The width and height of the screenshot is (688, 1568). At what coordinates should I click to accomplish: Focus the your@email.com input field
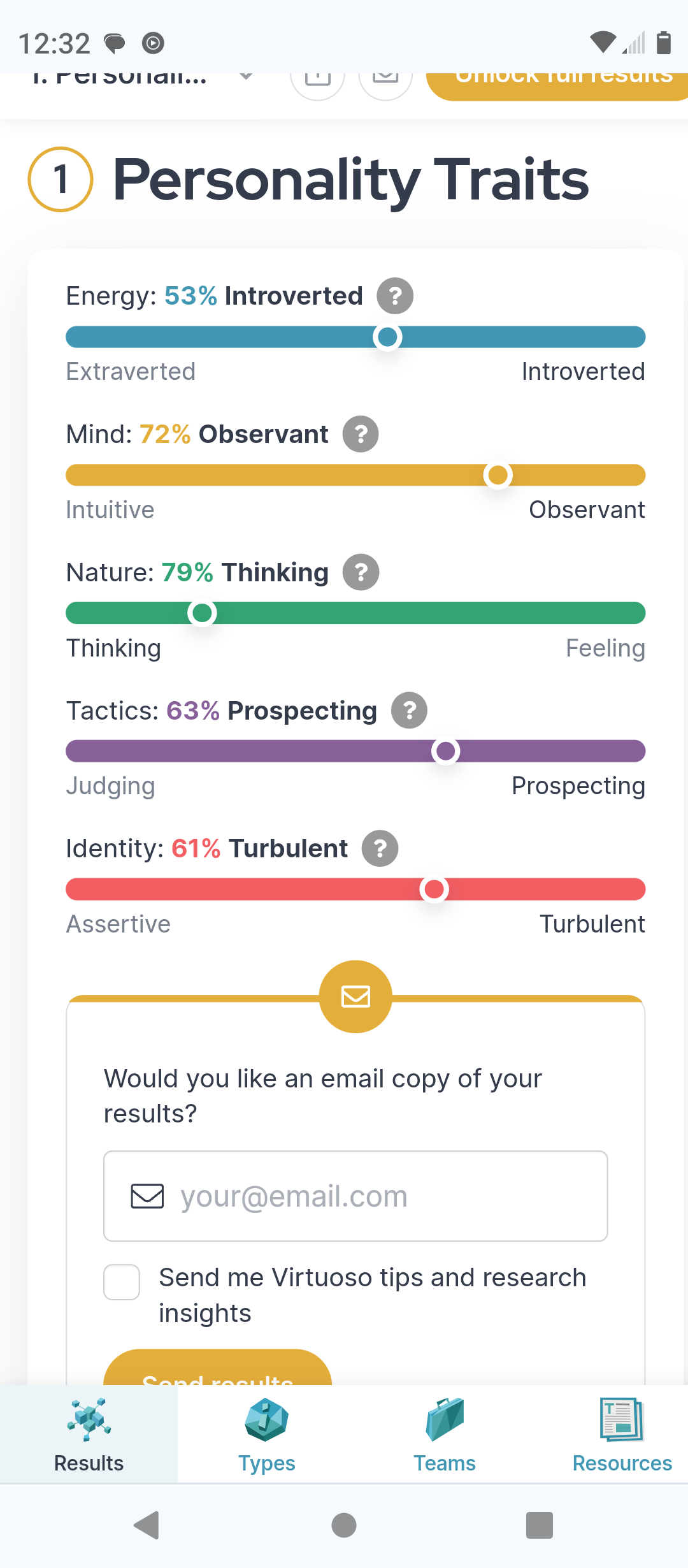(x=355, y=1196)
